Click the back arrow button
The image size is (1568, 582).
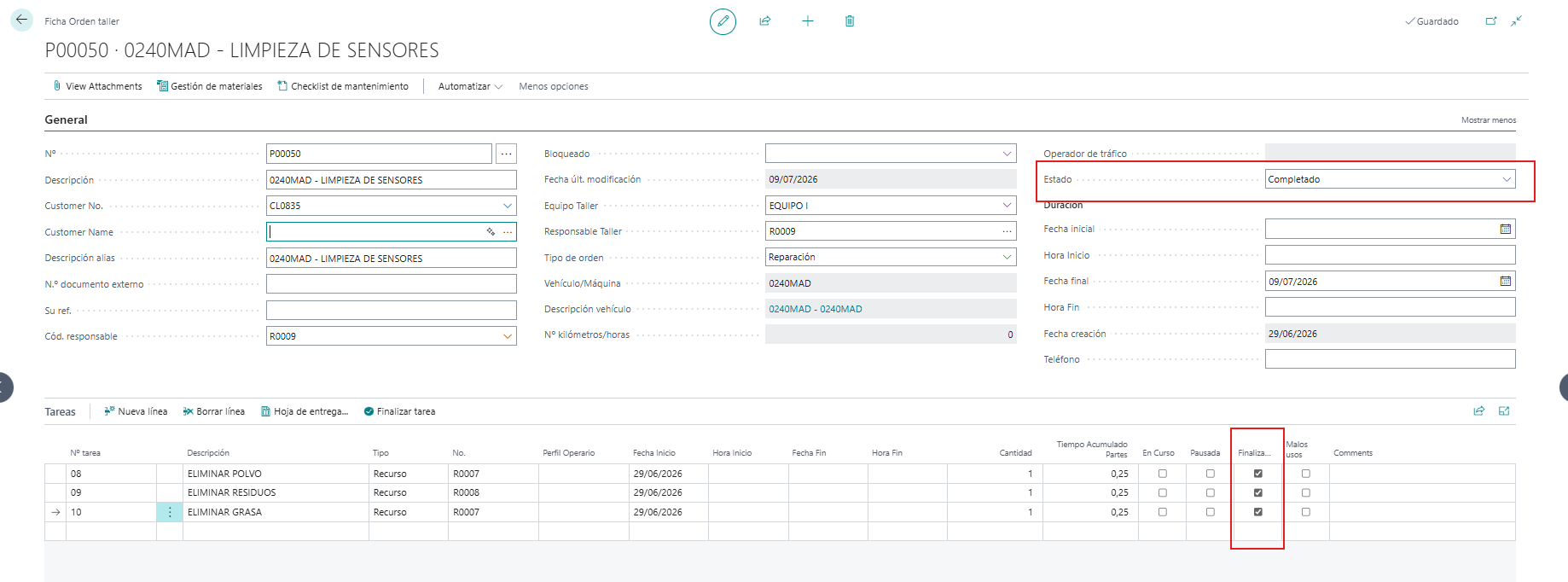pos(21,20)
